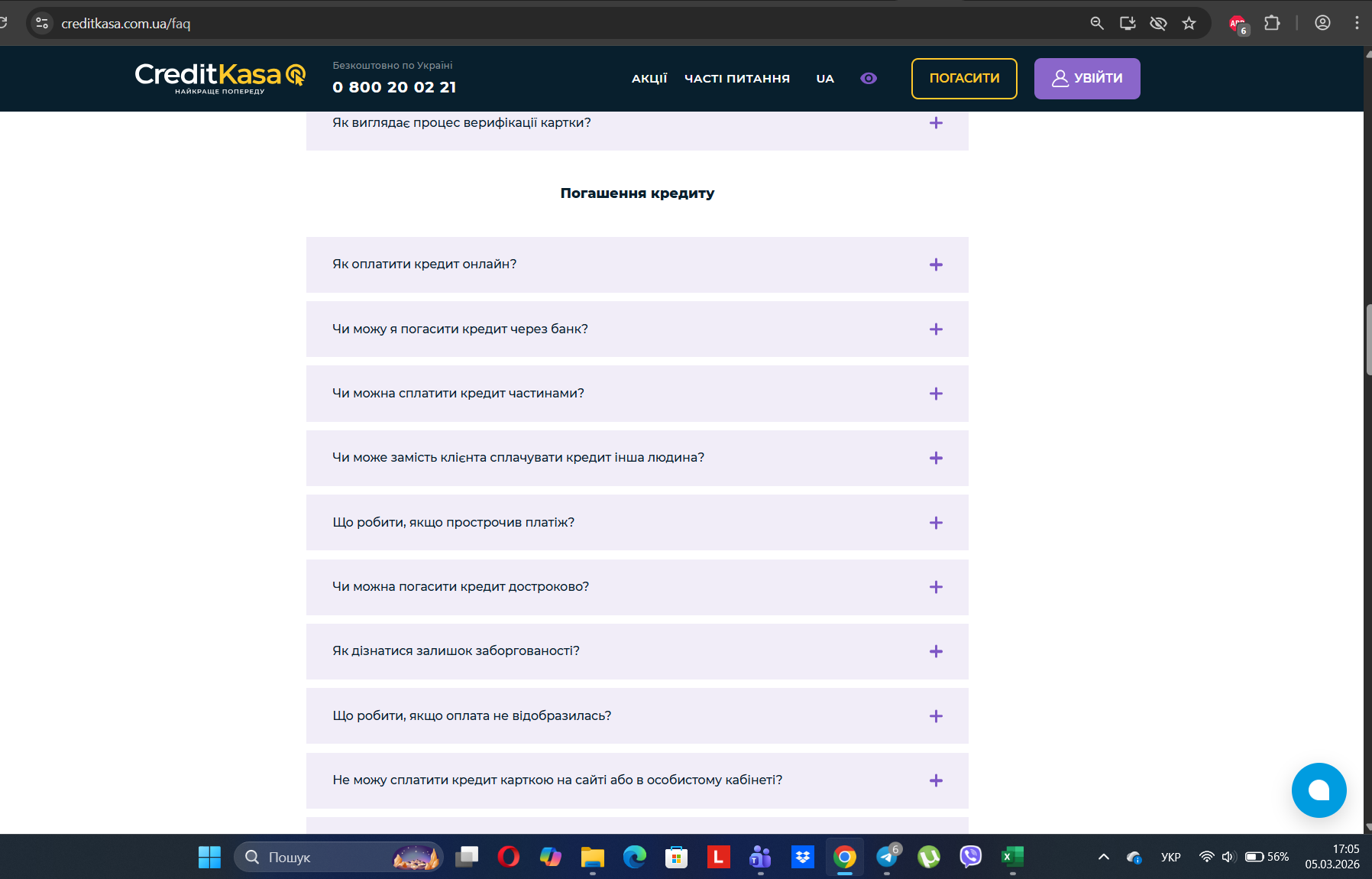Image resolution: width=1372 pixels, height=879 pixels.
Task: Switch language via UA selector
Action: 825,78
